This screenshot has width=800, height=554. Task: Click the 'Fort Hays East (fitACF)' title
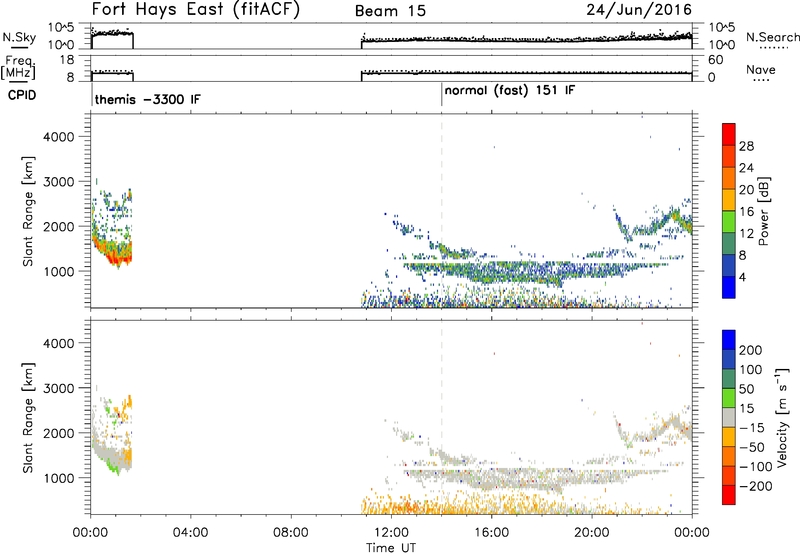click(x=196, y=10)
